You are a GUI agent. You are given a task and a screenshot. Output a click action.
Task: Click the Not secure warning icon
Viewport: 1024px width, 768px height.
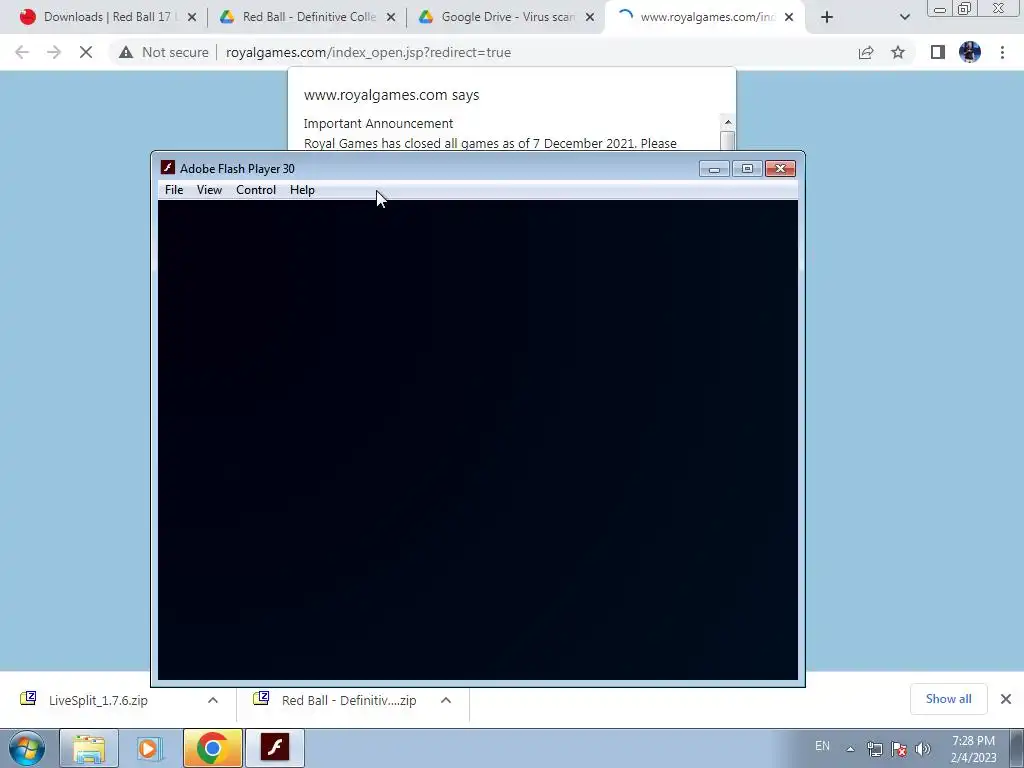coord(126,52)
